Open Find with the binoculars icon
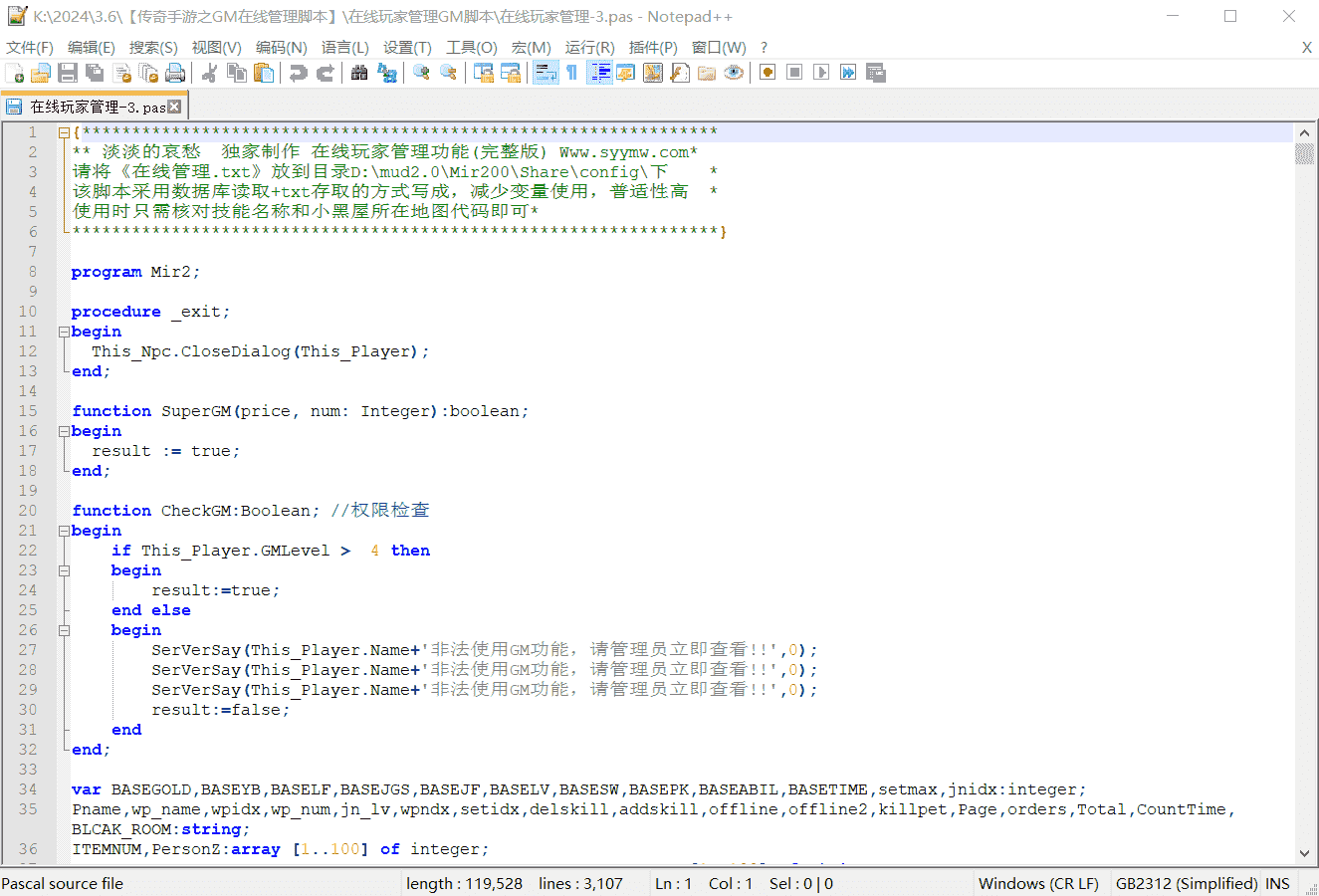The height and width of the screenshot is (896, 1319). tap(359, 73)
